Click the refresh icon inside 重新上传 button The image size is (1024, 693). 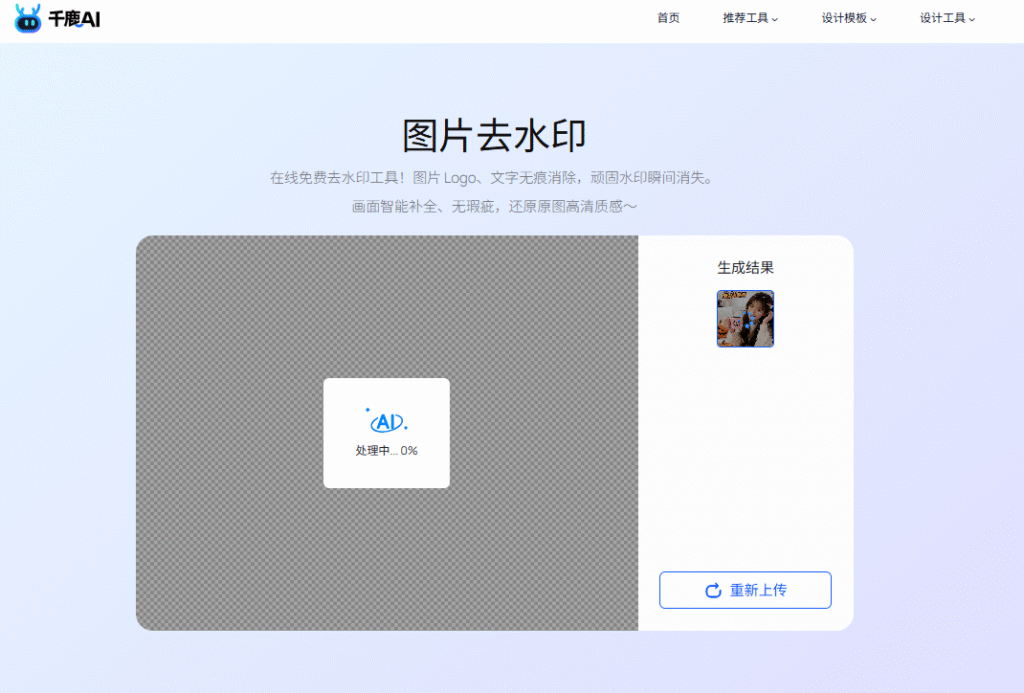(x=711, y=590)
